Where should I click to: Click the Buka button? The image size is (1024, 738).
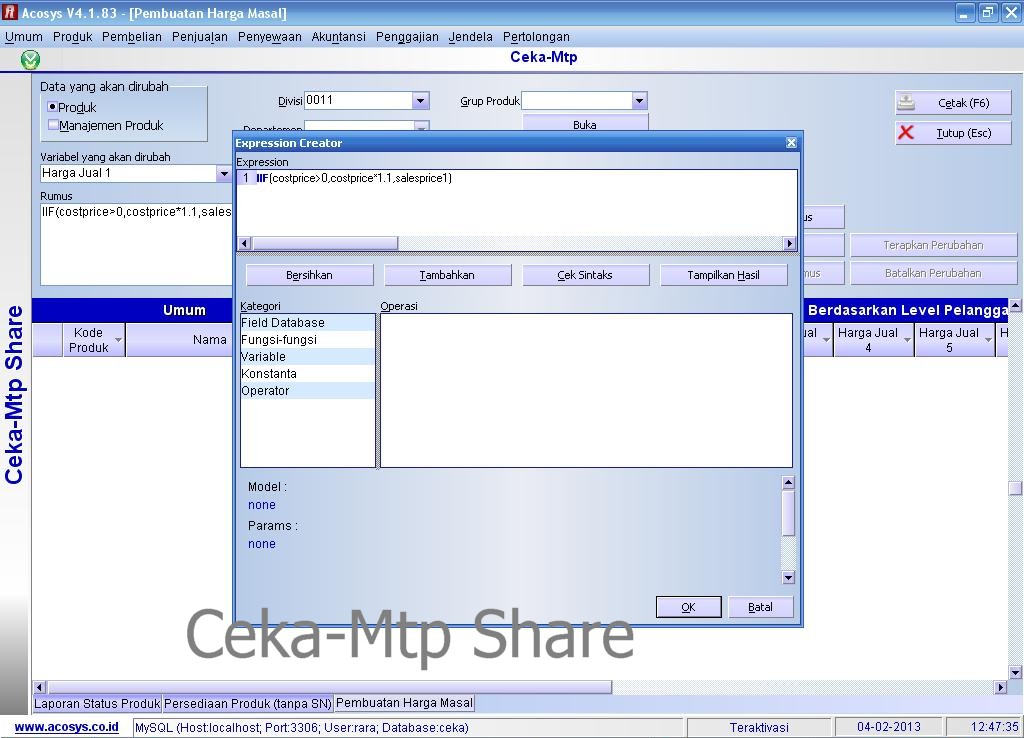click(585, 123)
